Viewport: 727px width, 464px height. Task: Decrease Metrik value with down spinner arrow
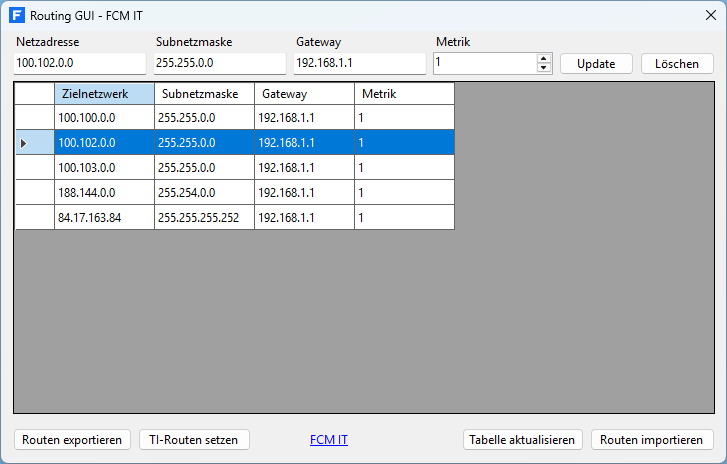click(544, 68)
